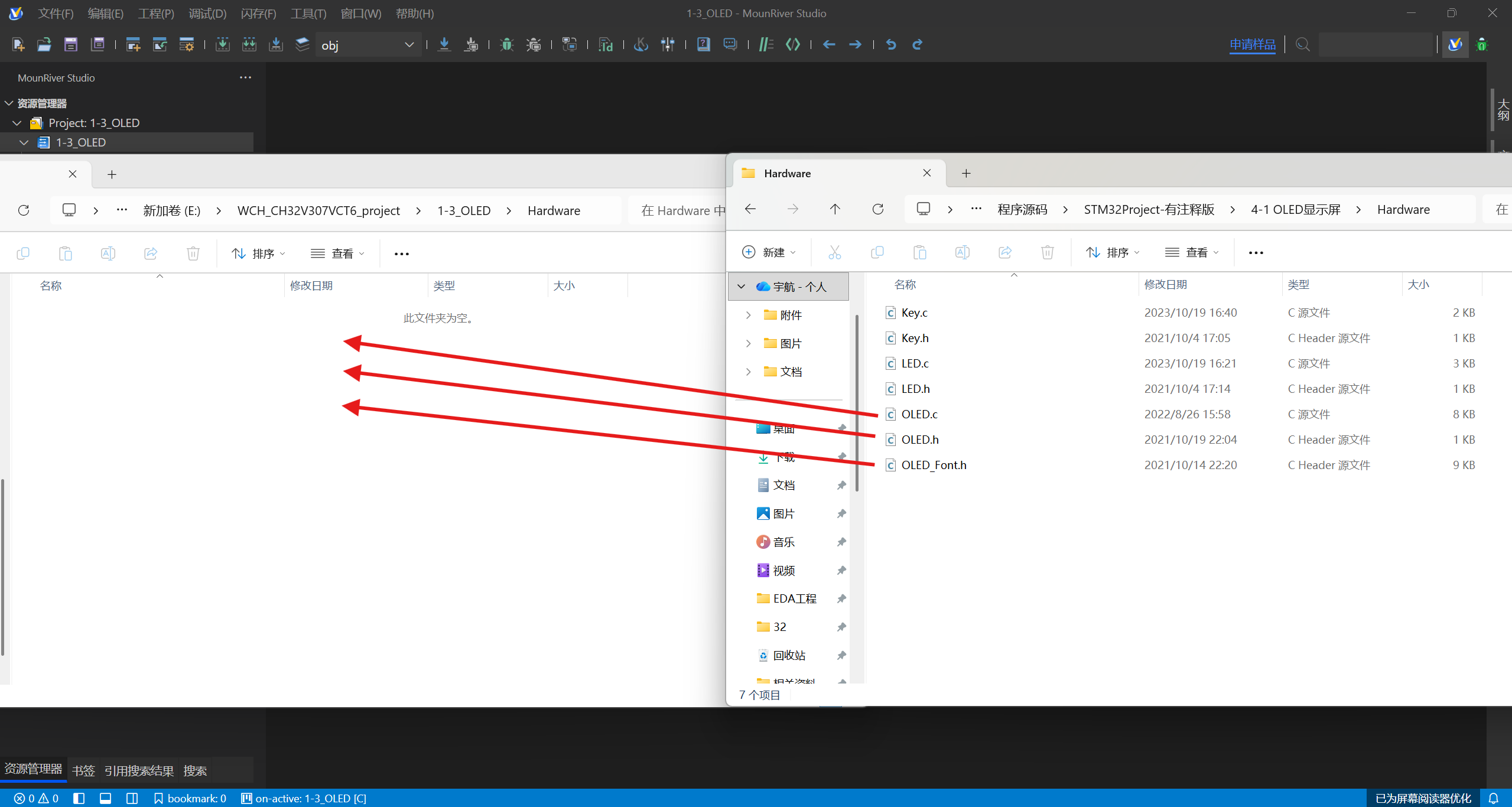The width and height of the screenshot is (1512, 807).
Task: Click the Cut scissors icon in right Explorer
Action: [834, 253]
